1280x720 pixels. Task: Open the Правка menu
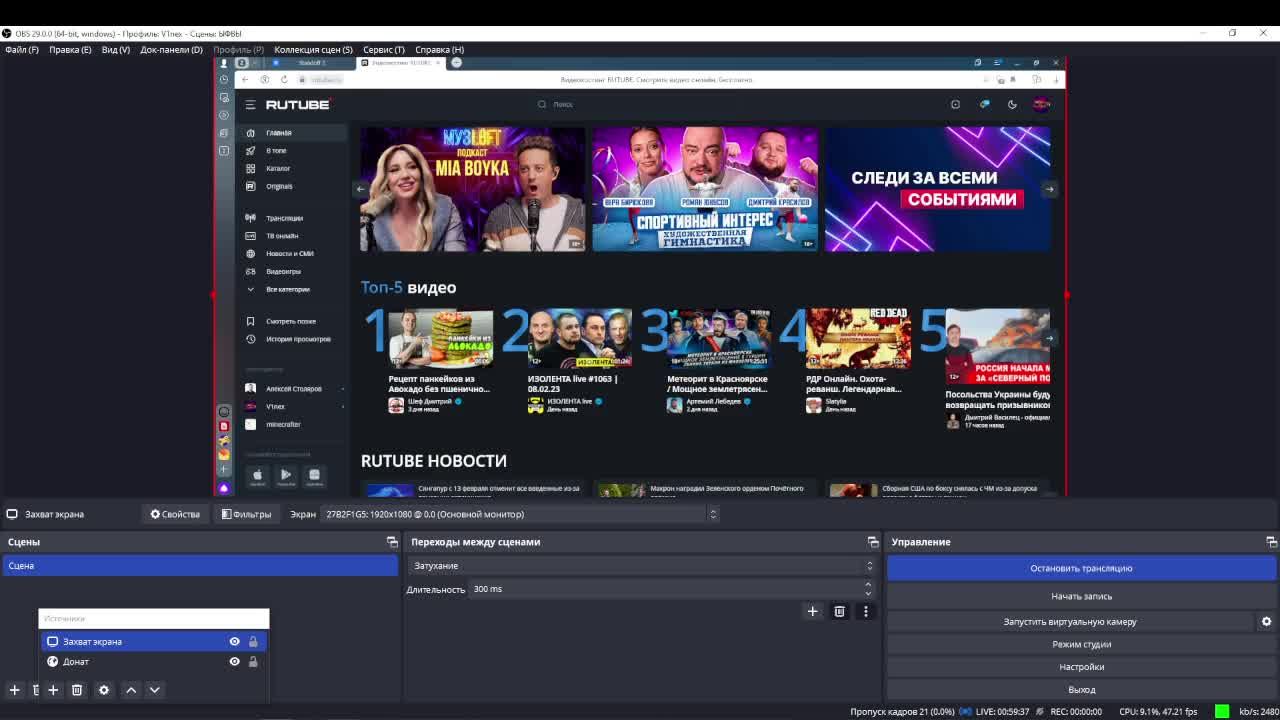[x=70, y=49]
